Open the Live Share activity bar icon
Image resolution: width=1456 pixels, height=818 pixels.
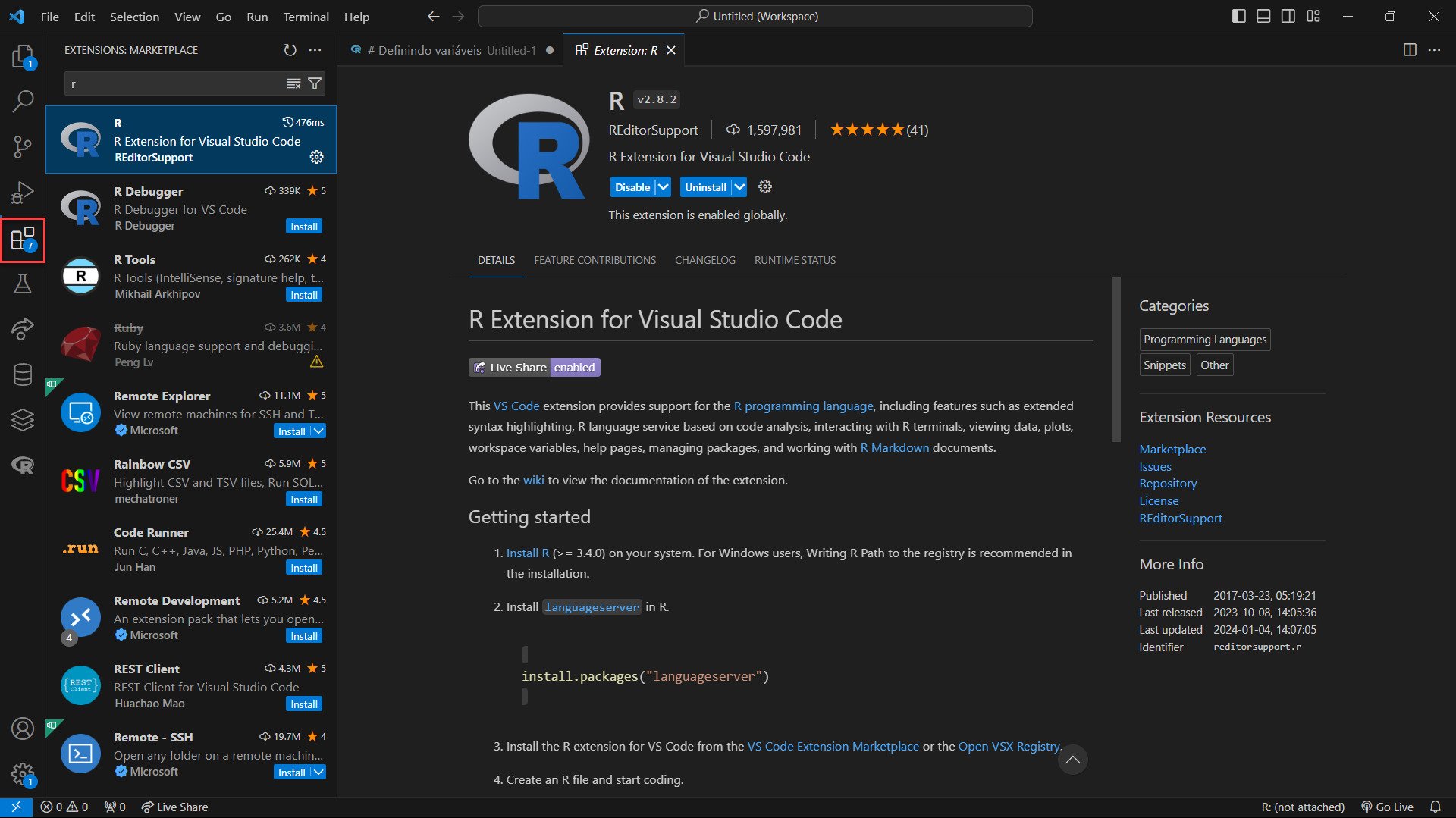(x=23, y=329)
